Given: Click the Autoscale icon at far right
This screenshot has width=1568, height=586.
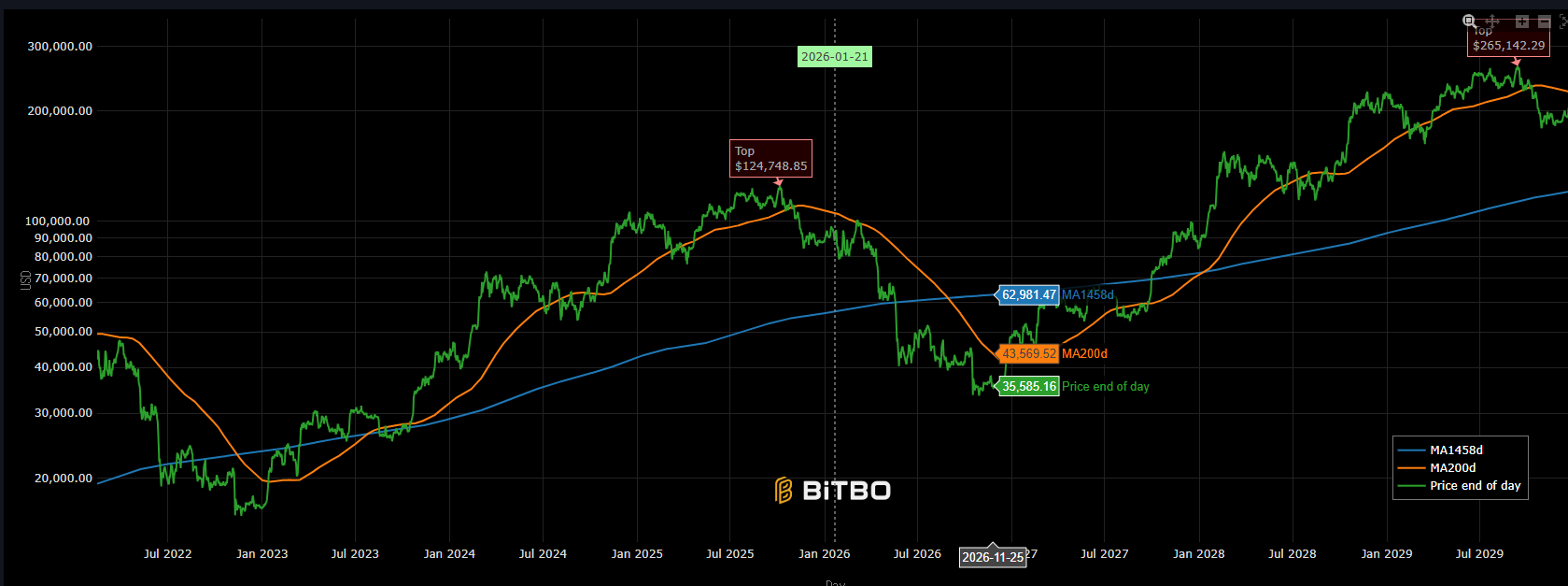Looking at the screenshot, I should [1563, 21].
